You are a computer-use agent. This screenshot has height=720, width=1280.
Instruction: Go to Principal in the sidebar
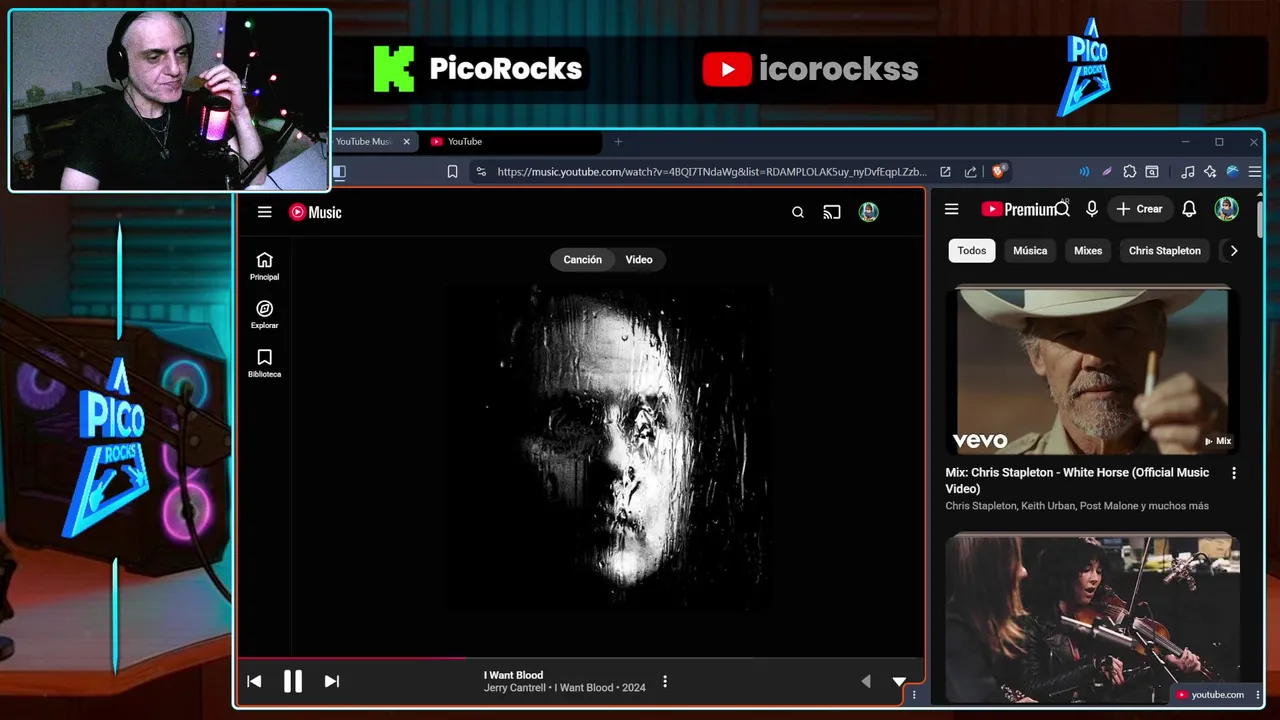pyautogui.click(x=264, y=266)
